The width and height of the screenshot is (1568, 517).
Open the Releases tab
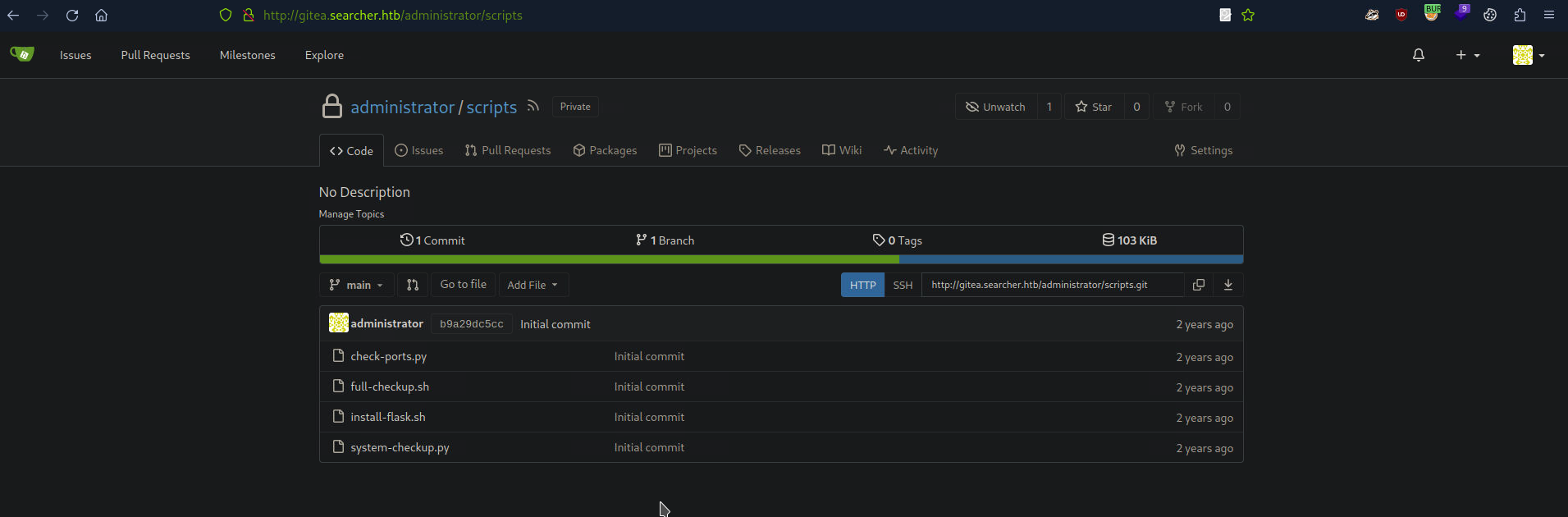click(x=770, y=150)
